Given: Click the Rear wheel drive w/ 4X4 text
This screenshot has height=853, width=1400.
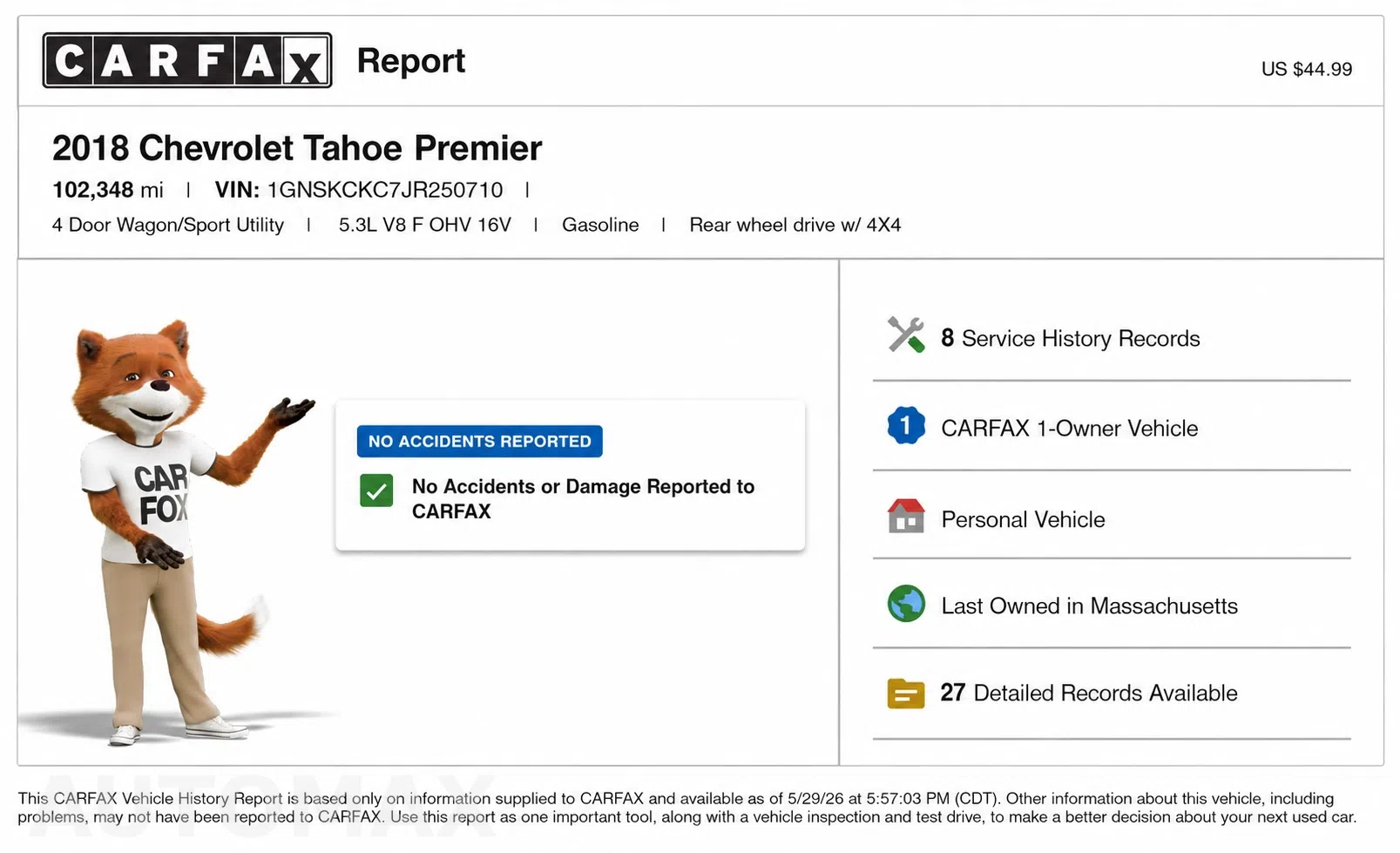Looking at the screenshot, I should coord(795,225).
